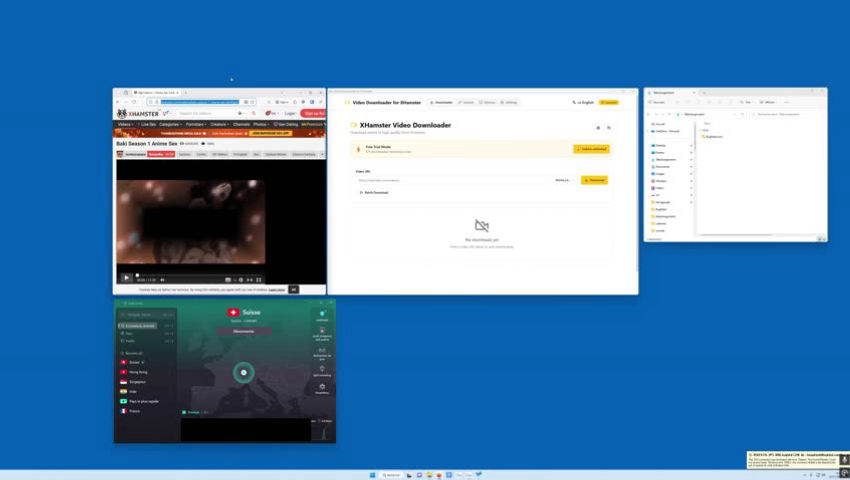Click the Login link on the site

point(290,113)
